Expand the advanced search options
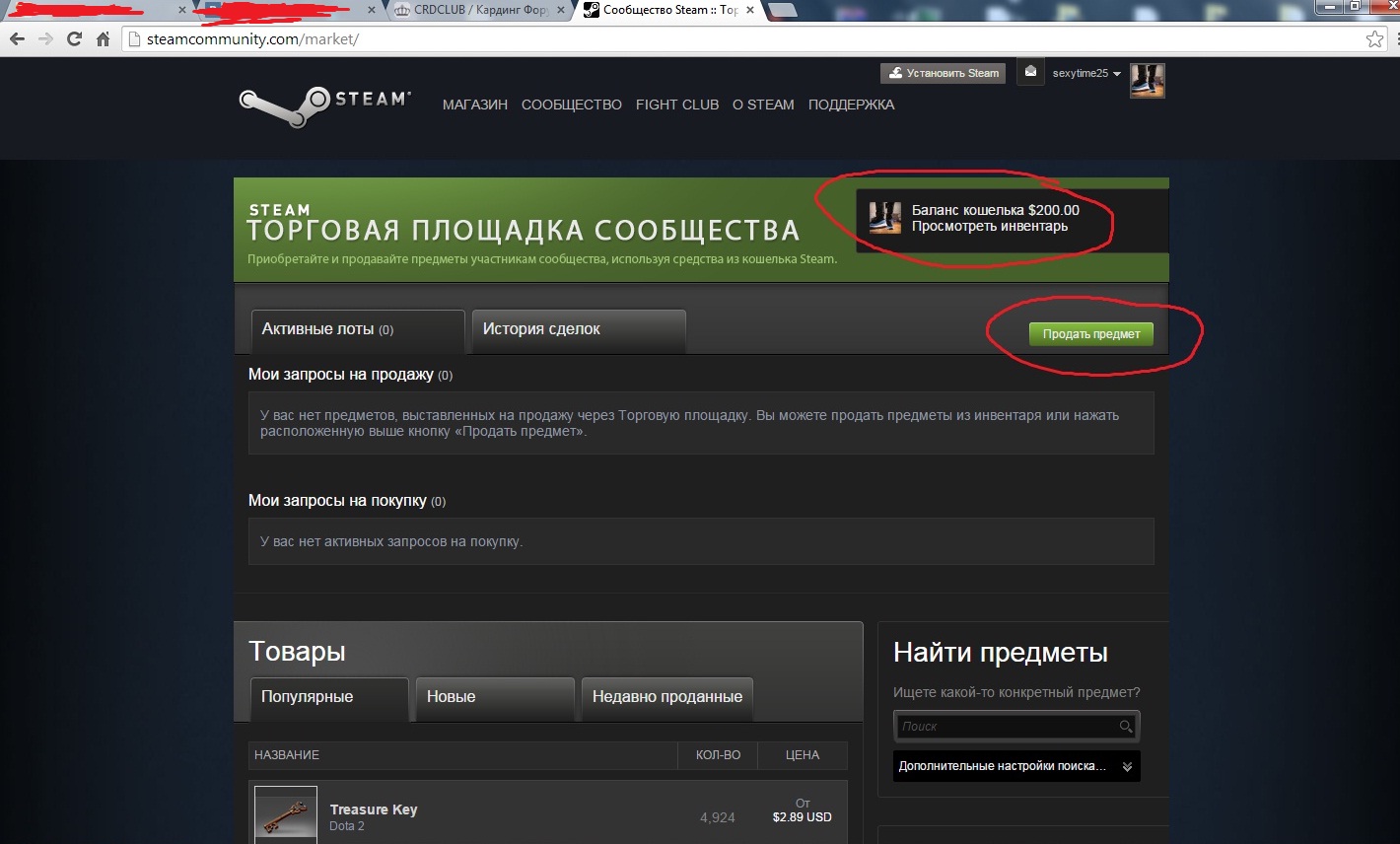Image resolution: width=1400 pixels, height=844 pixels. (x=1018, y=766)
